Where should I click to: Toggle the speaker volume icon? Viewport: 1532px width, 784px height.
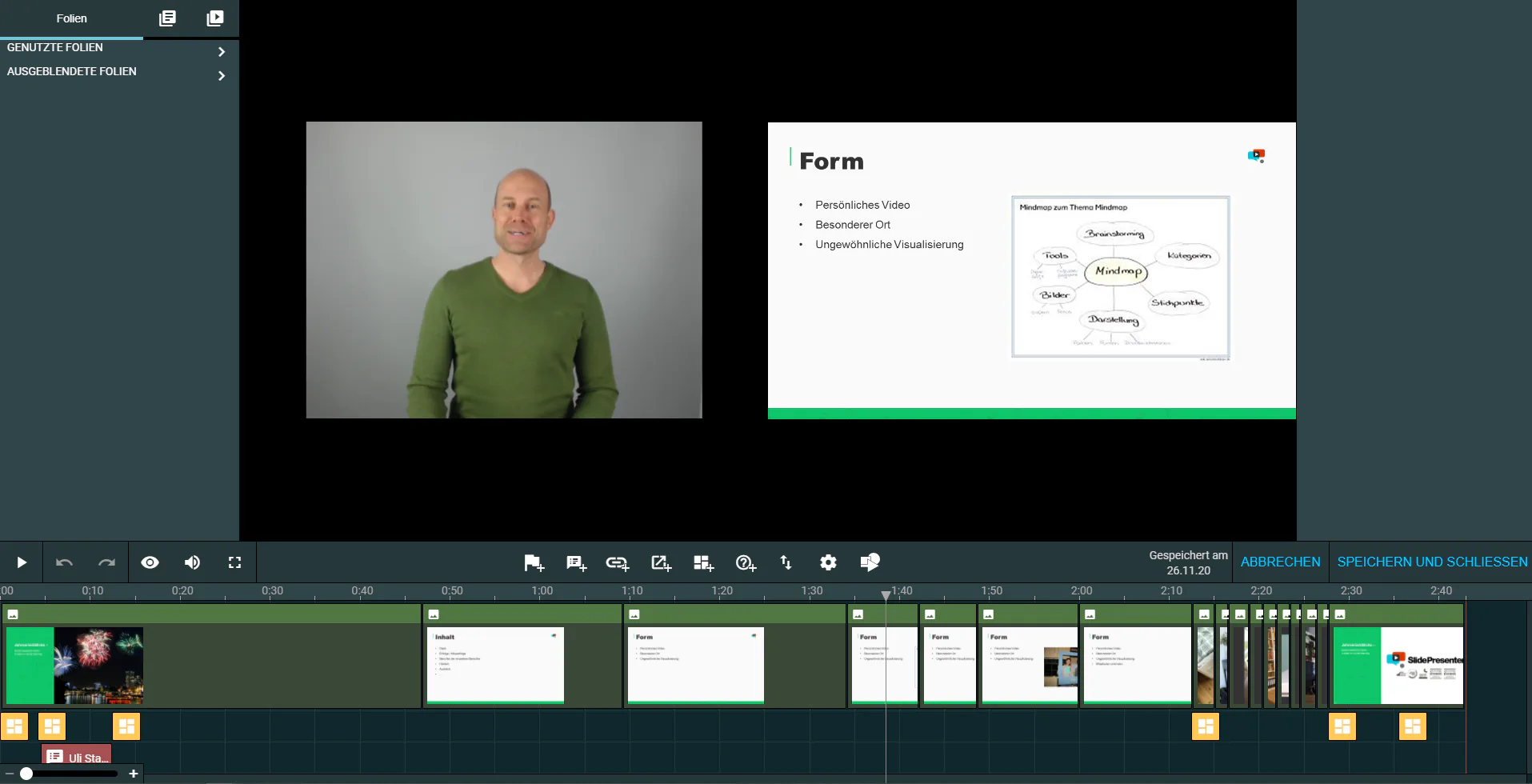(192, 562)
